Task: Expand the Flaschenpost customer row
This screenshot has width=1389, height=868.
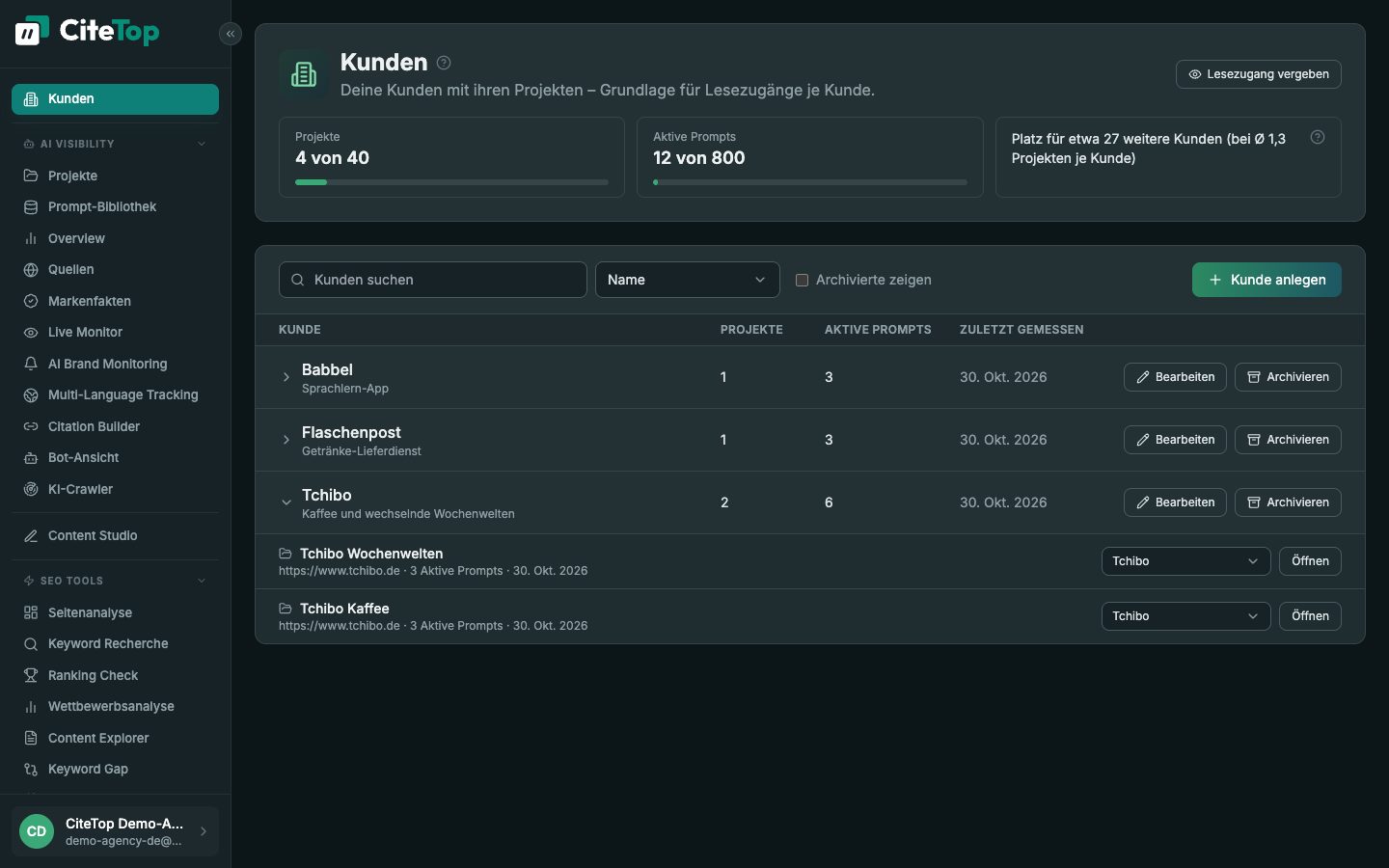Action: pyautogui.click(x=286, y=440)
